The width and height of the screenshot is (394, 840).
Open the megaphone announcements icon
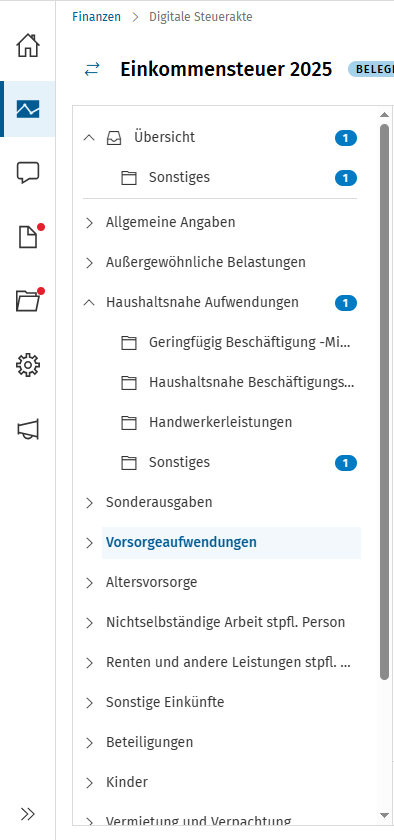click(28, 429)
